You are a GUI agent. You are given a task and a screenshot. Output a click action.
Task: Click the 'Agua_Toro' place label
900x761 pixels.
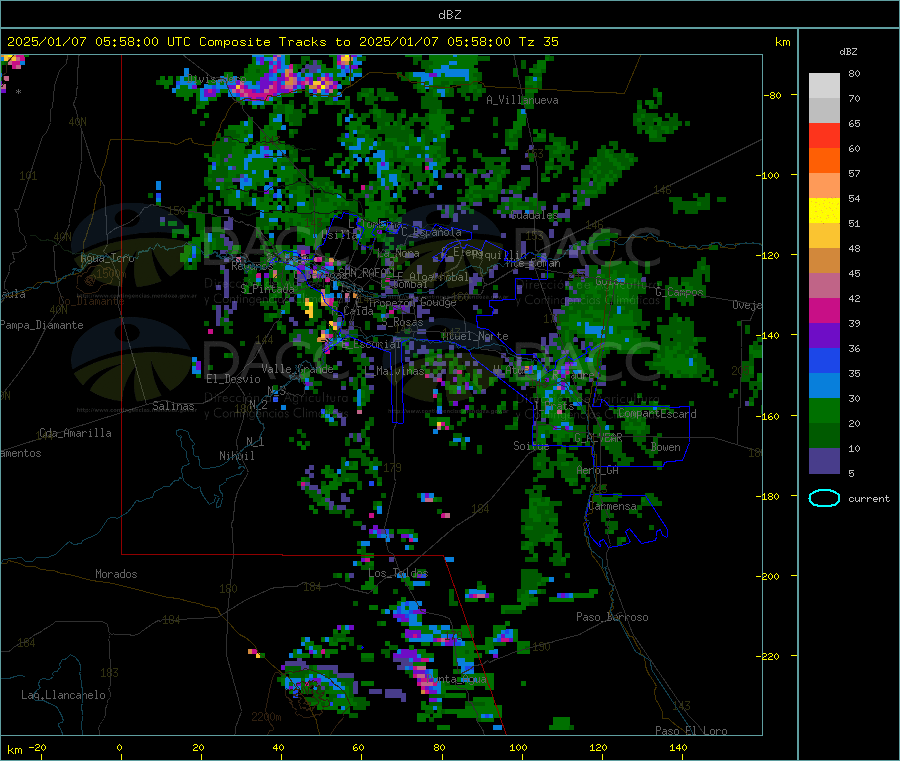[x=107, y=258]
